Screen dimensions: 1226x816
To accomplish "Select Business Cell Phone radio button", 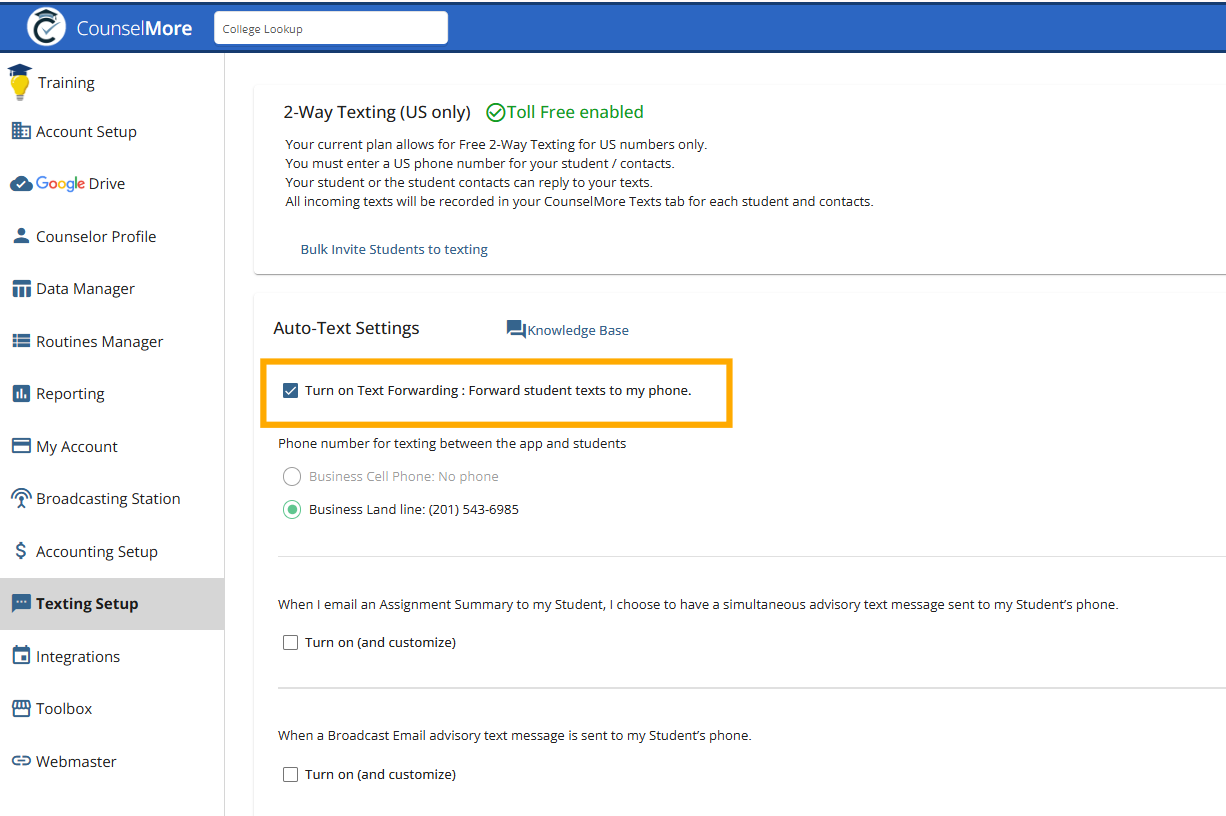I will click(292, 476).
